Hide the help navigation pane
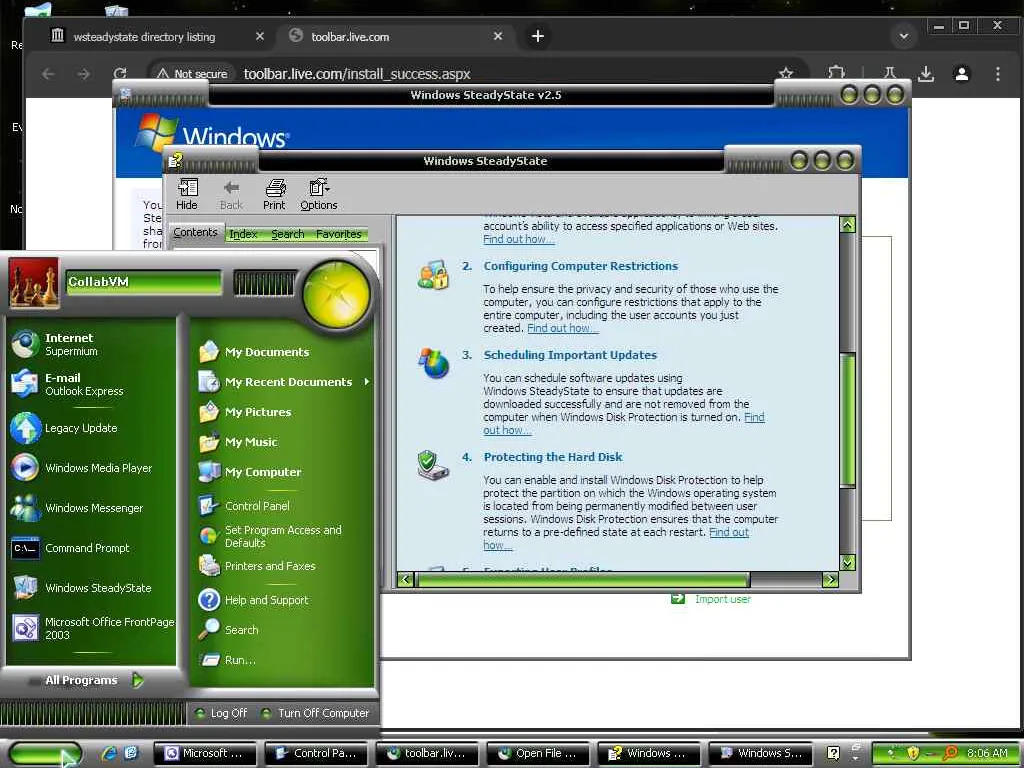 187,195
